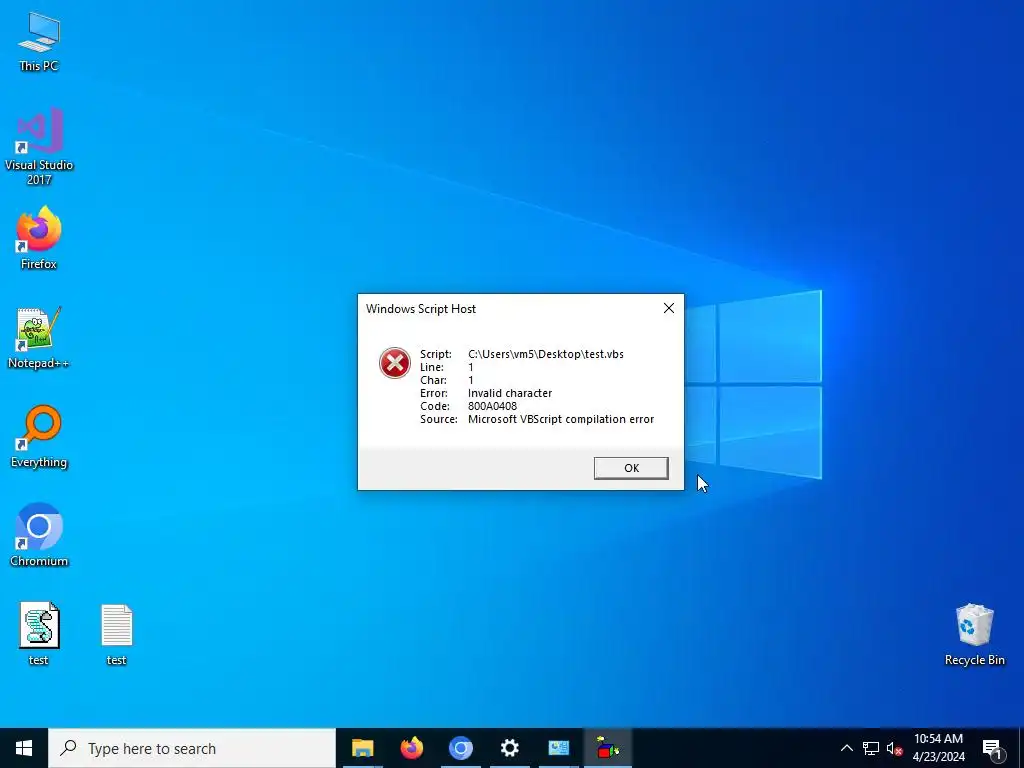The height and width of the screenshot is (768, 1024).
Task: Click the error code 800A0408
Action: (492, 406)
